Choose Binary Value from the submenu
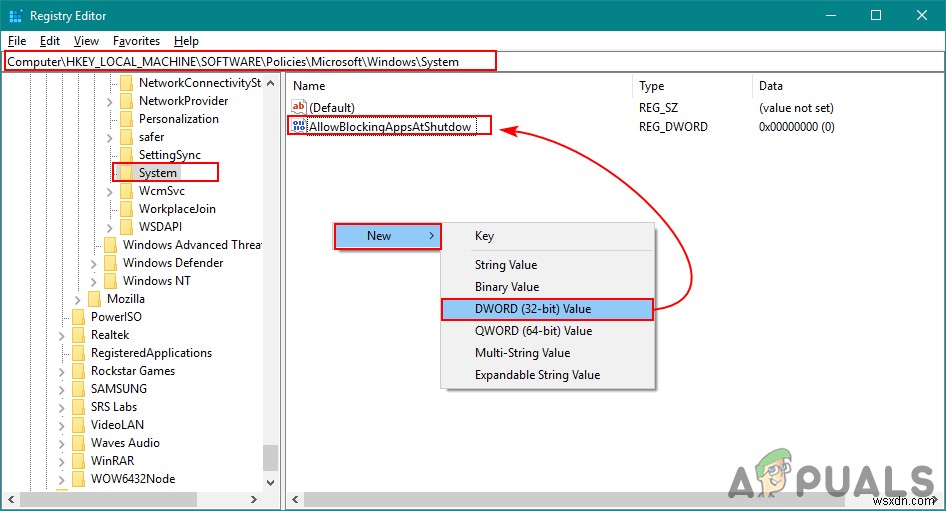Screen dimensions: 946x511 (547, 287)
